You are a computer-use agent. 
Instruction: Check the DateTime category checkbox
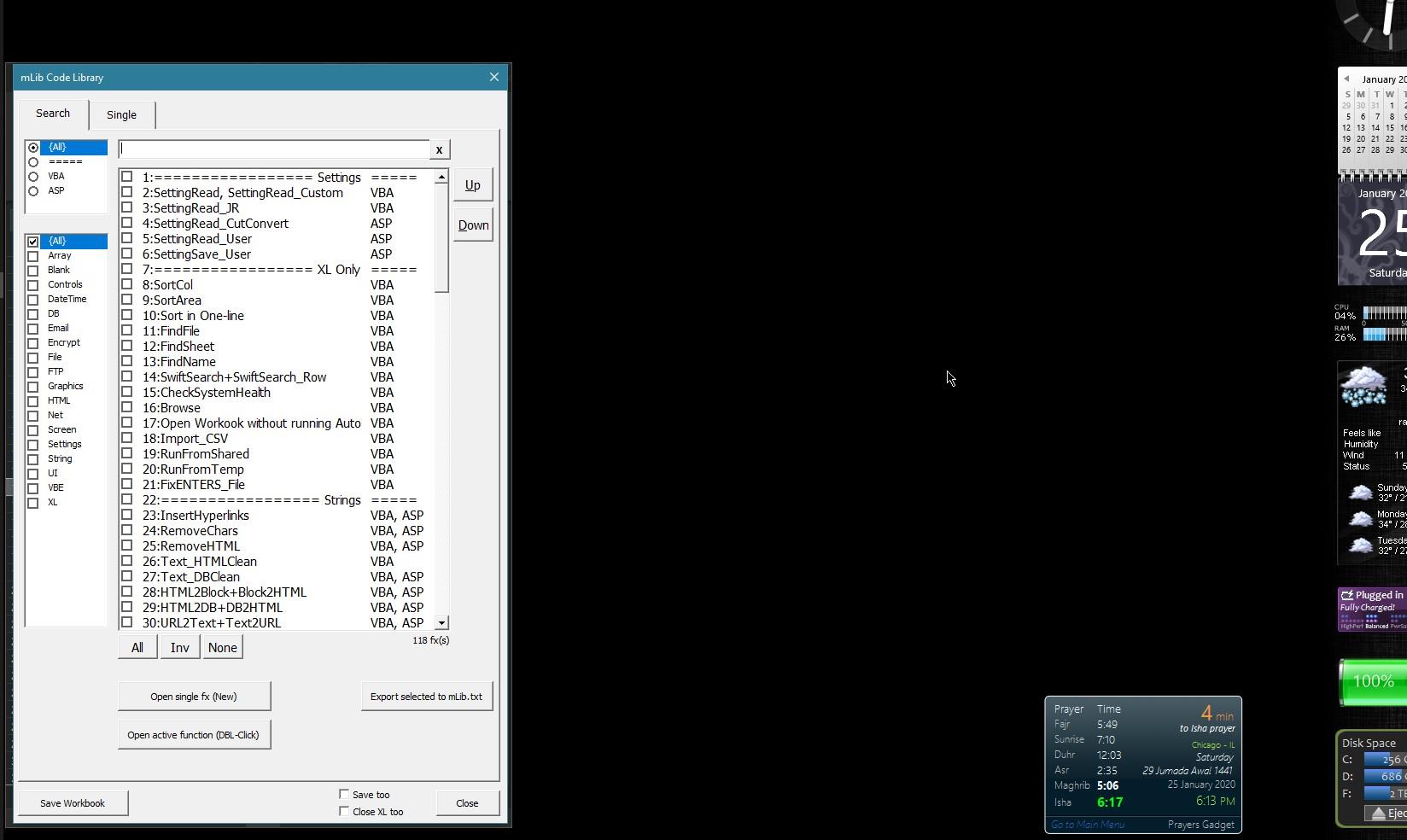(33, 300)
